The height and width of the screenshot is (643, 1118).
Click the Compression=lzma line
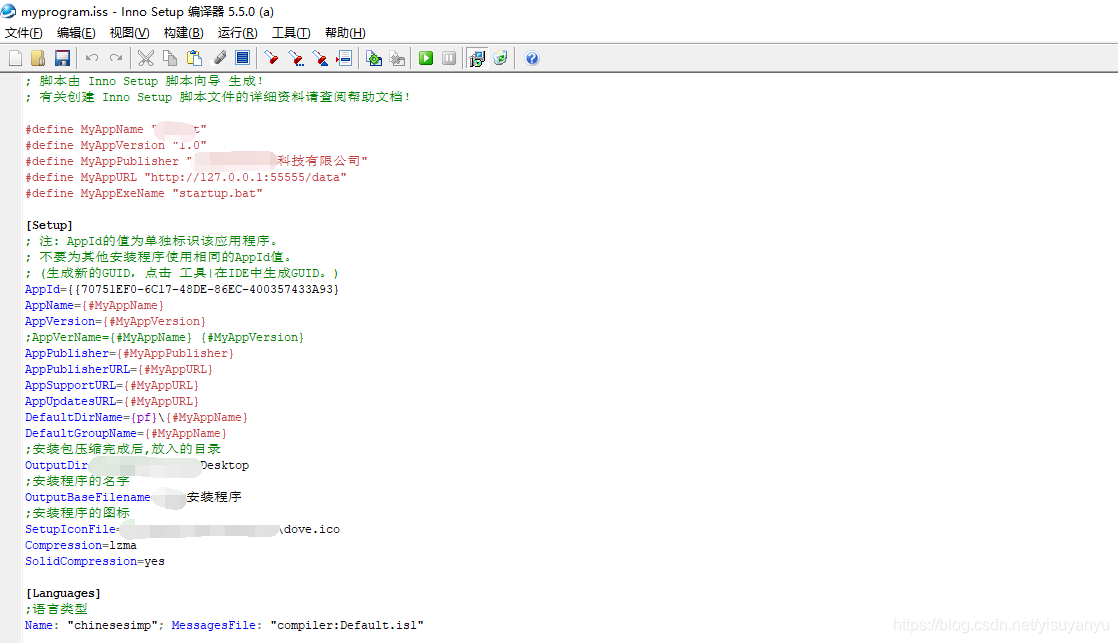tap(81, 545)
